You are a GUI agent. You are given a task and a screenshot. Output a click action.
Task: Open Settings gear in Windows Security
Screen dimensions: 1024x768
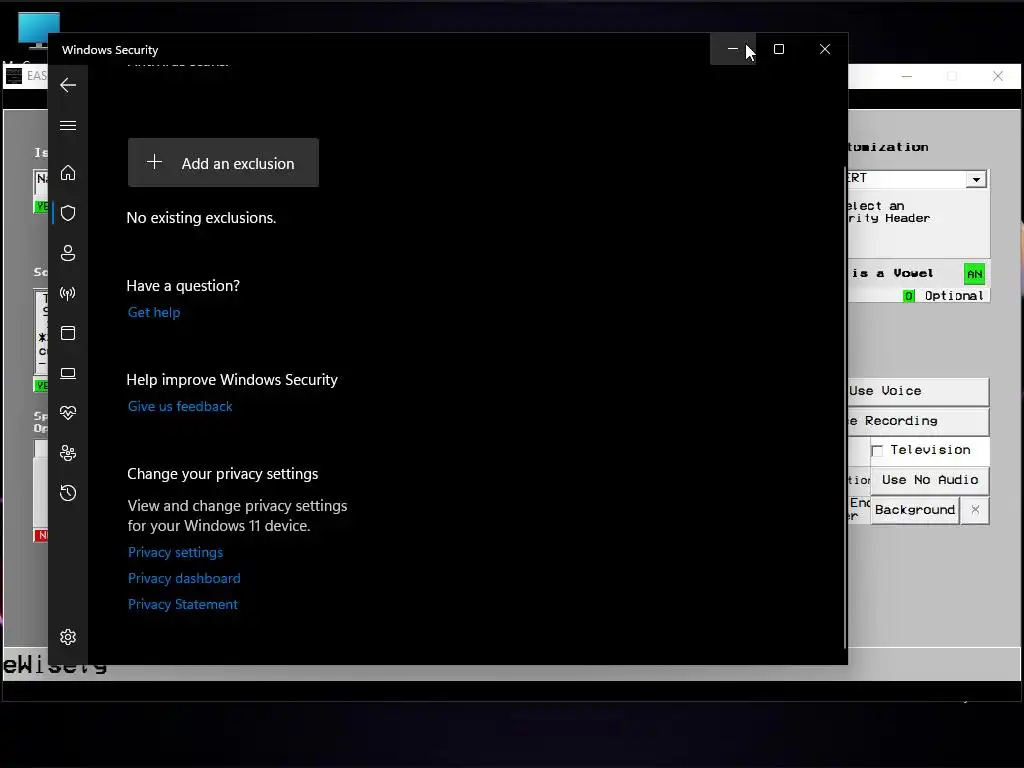click(68, 637)
